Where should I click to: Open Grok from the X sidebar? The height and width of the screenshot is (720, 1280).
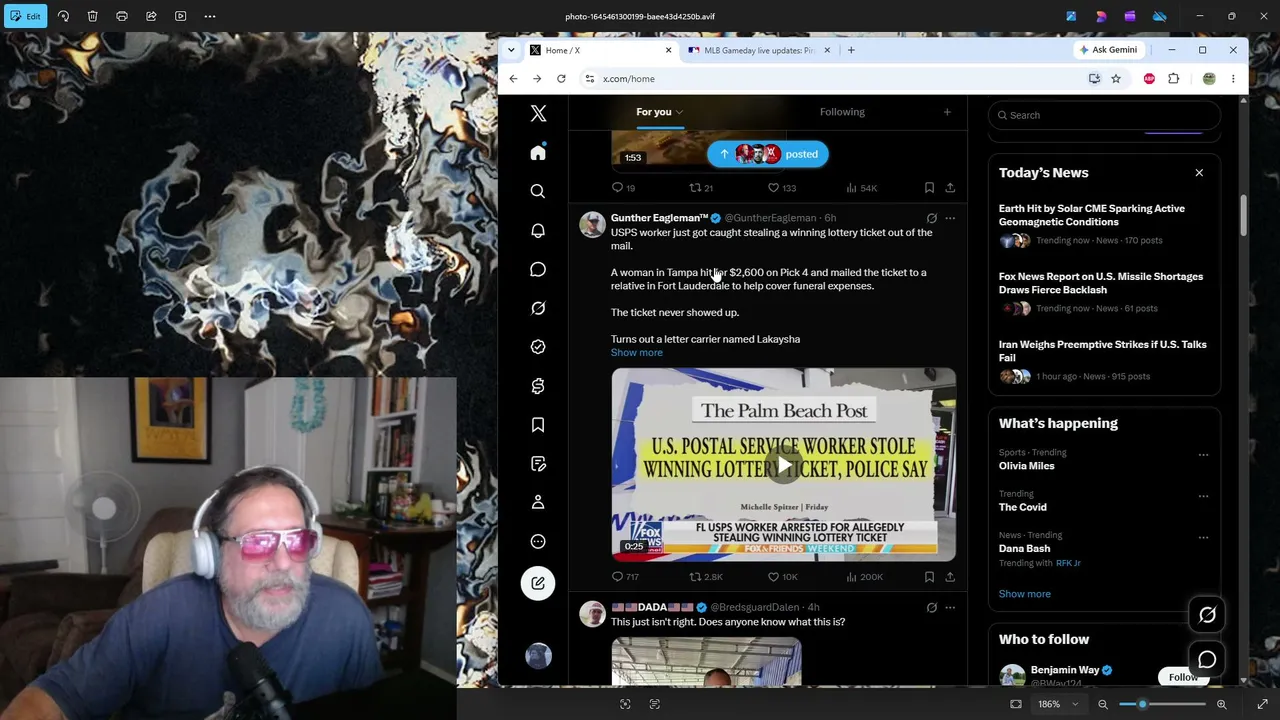pos(538,308)
